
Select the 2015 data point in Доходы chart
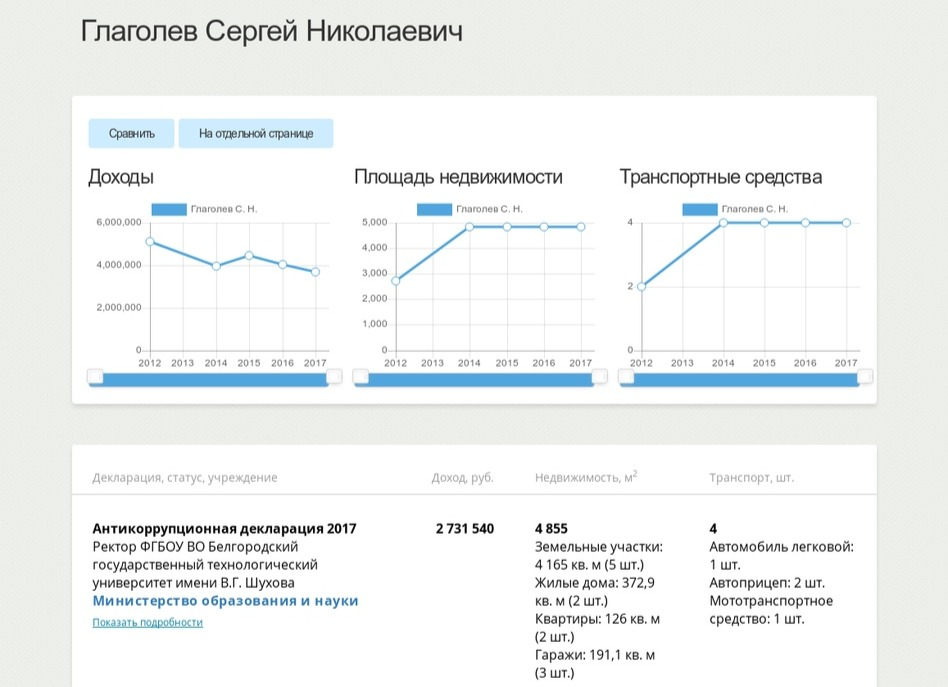[x=249, y=256]
